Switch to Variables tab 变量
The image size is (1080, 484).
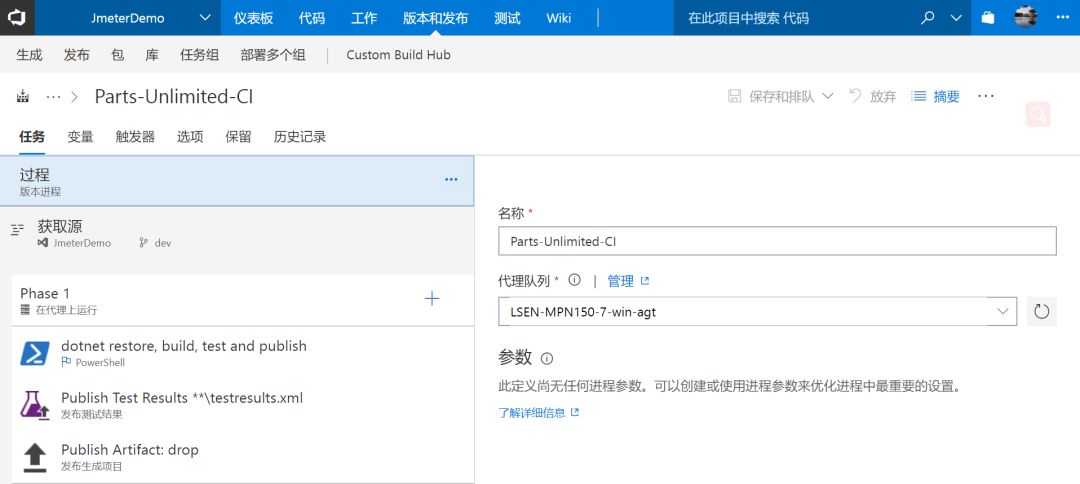point(80,136)
